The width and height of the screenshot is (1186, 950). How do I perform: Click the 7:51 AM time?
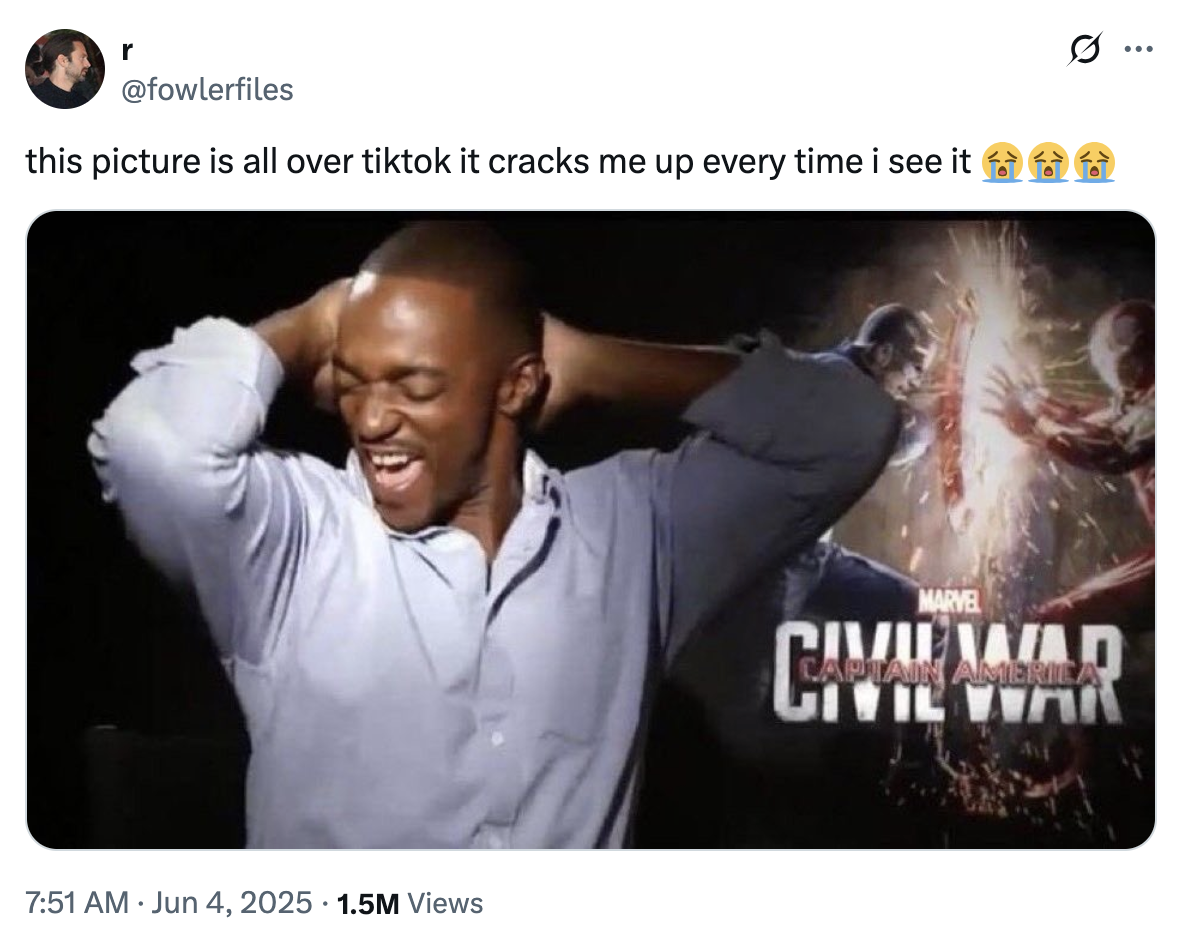pyautogui.click(x=78, y=903)
